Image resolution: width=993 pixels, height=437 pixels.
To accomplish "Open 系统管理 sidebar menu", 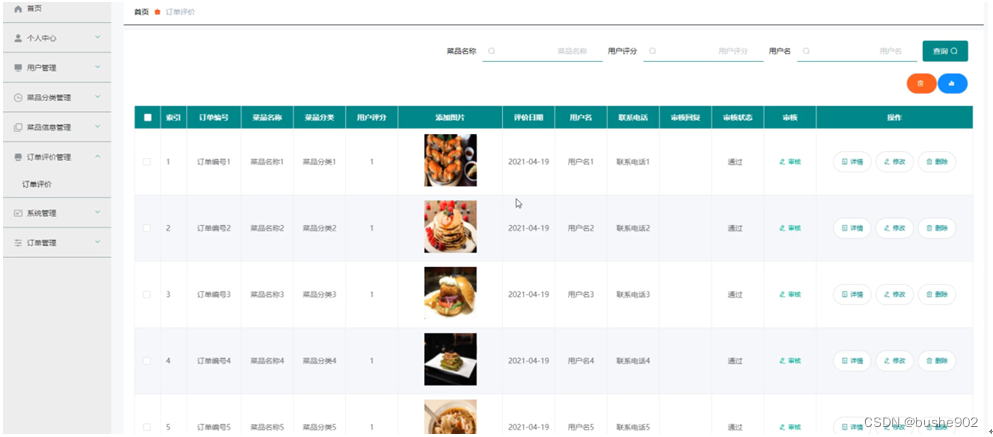I will click(57, 213).
